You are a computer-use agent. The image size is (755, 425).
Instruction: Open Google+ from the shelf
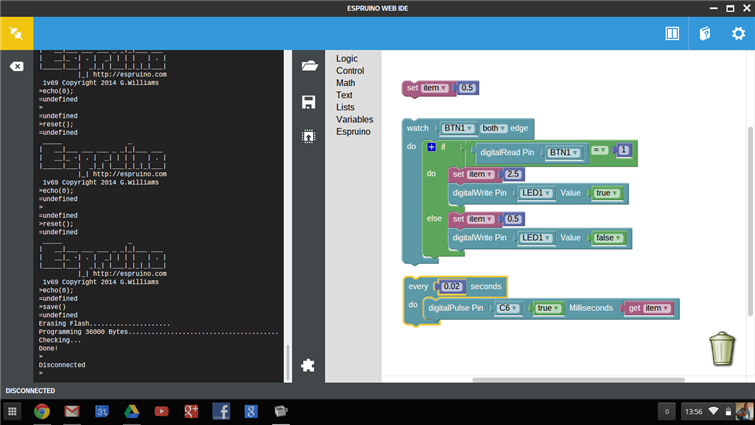tap(191, 412)
